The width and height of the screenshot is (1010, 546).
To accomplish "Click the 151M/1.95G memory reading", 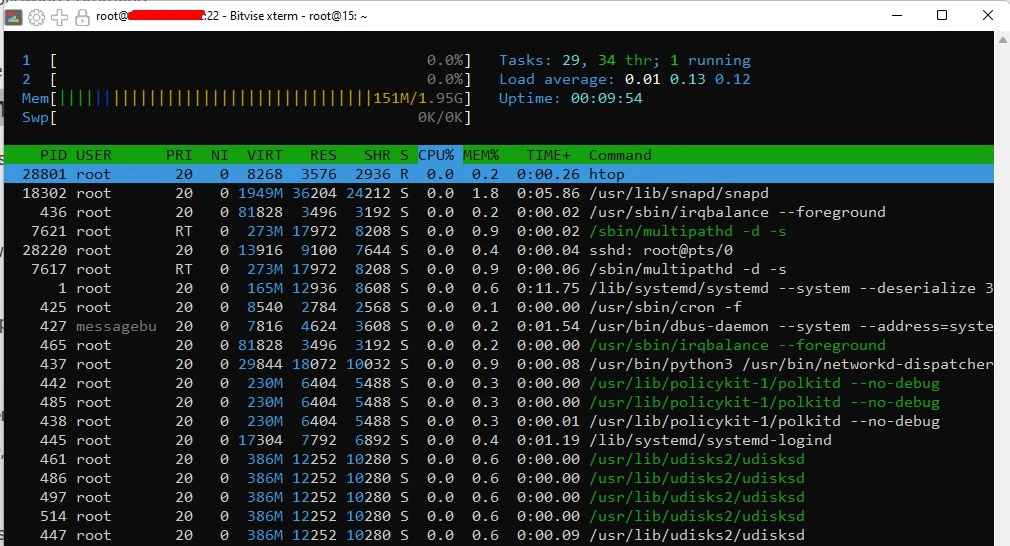I will click(417, 99).
